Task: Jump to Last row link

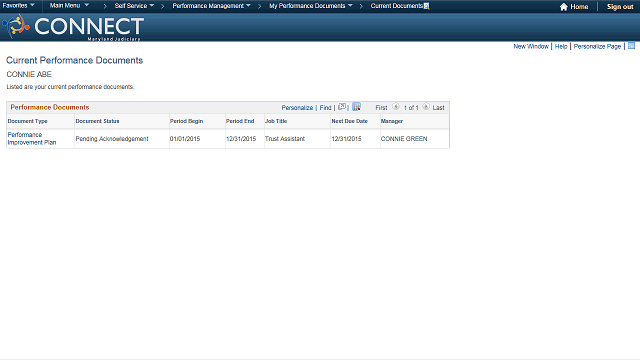Action: pos(438,108)
